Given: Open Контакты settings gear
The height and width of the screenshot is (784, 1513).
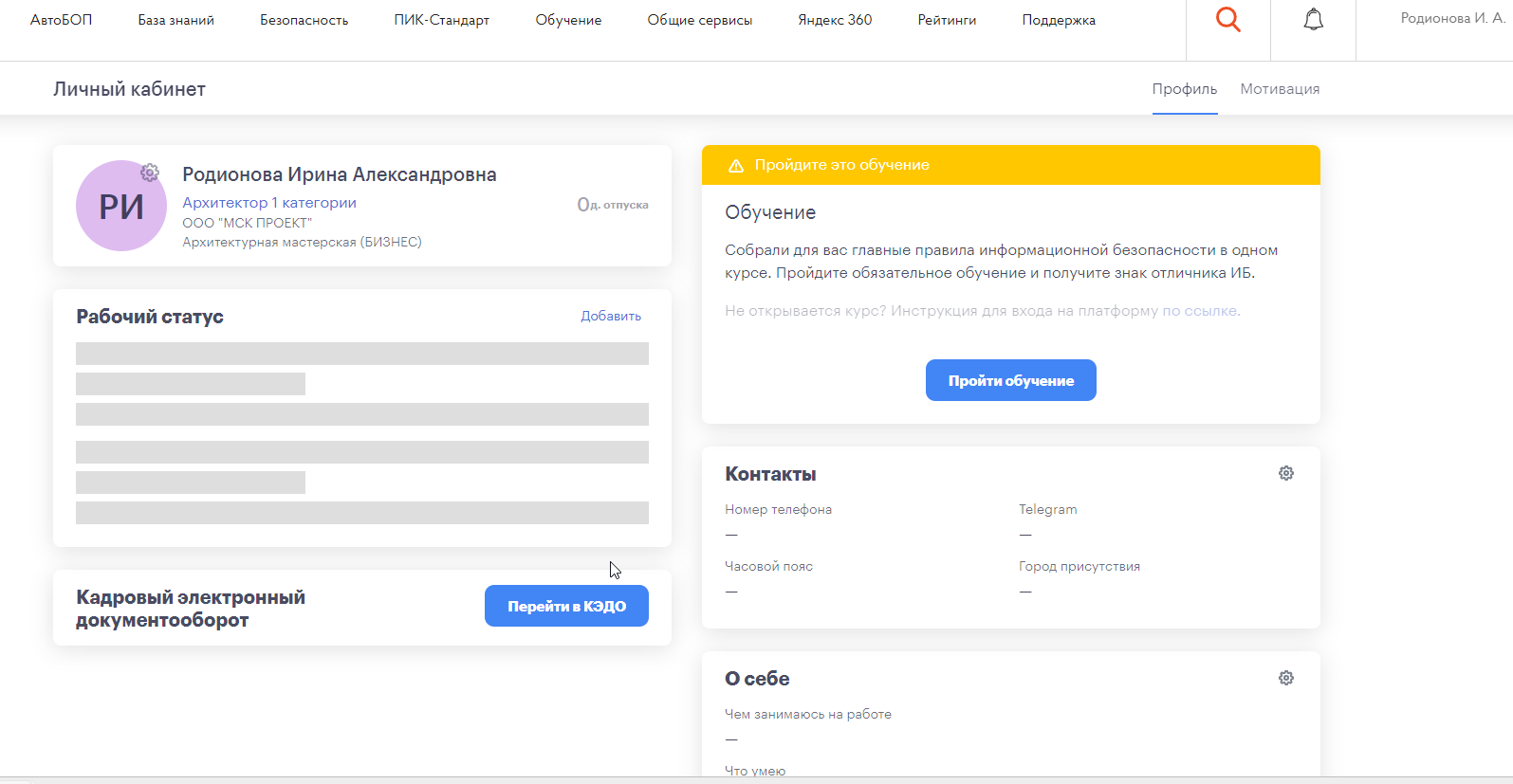Looking at the screenshot, I should tap(1286, 473).
